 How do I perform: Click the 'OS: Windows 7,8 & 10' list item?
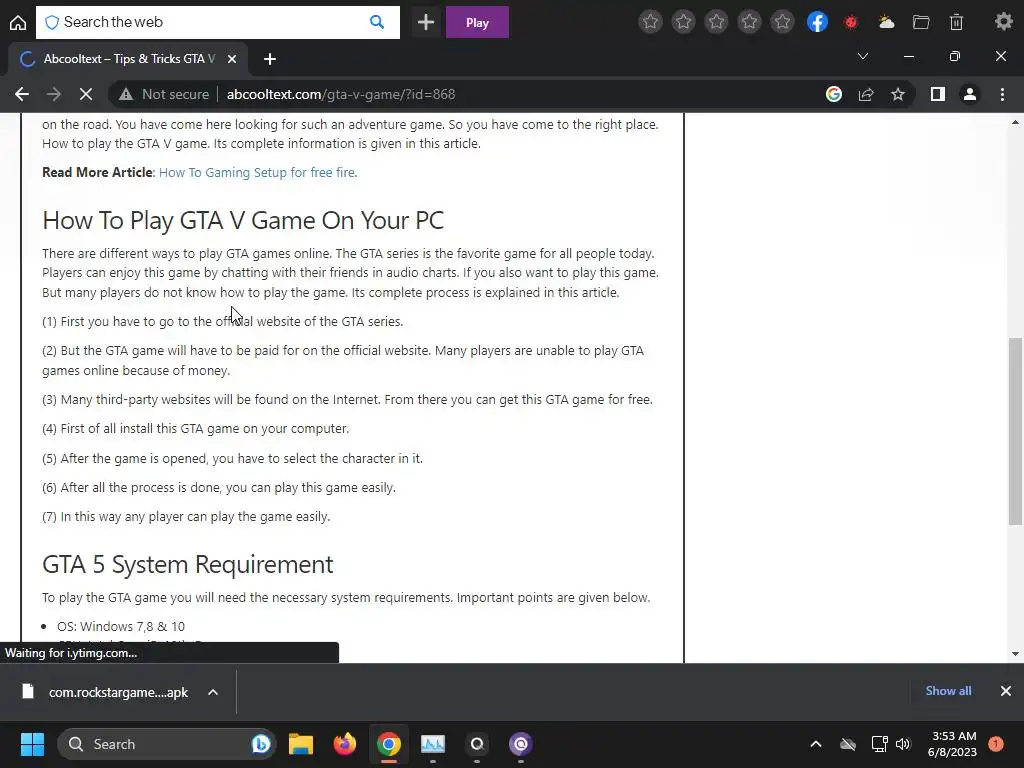(x=121, y=626)
